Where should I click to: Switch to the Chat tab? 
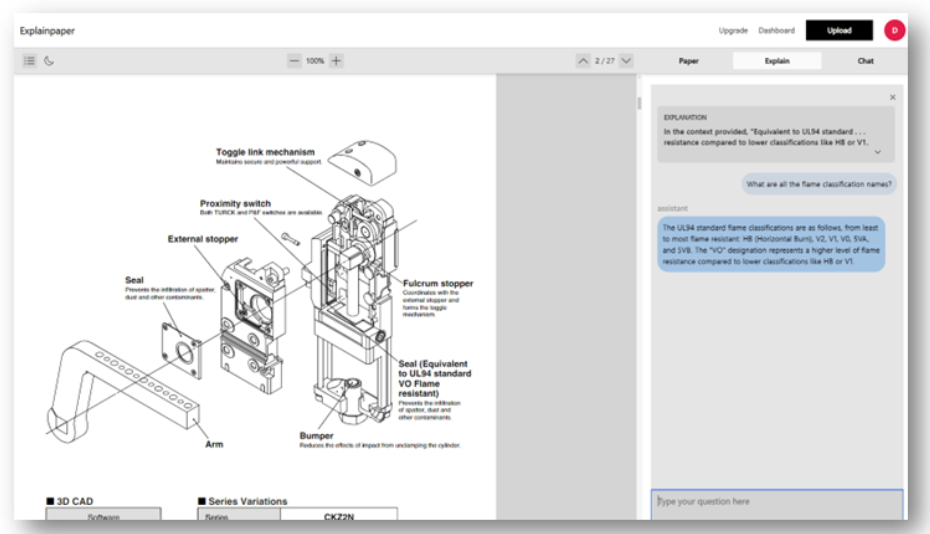[865, 61]
